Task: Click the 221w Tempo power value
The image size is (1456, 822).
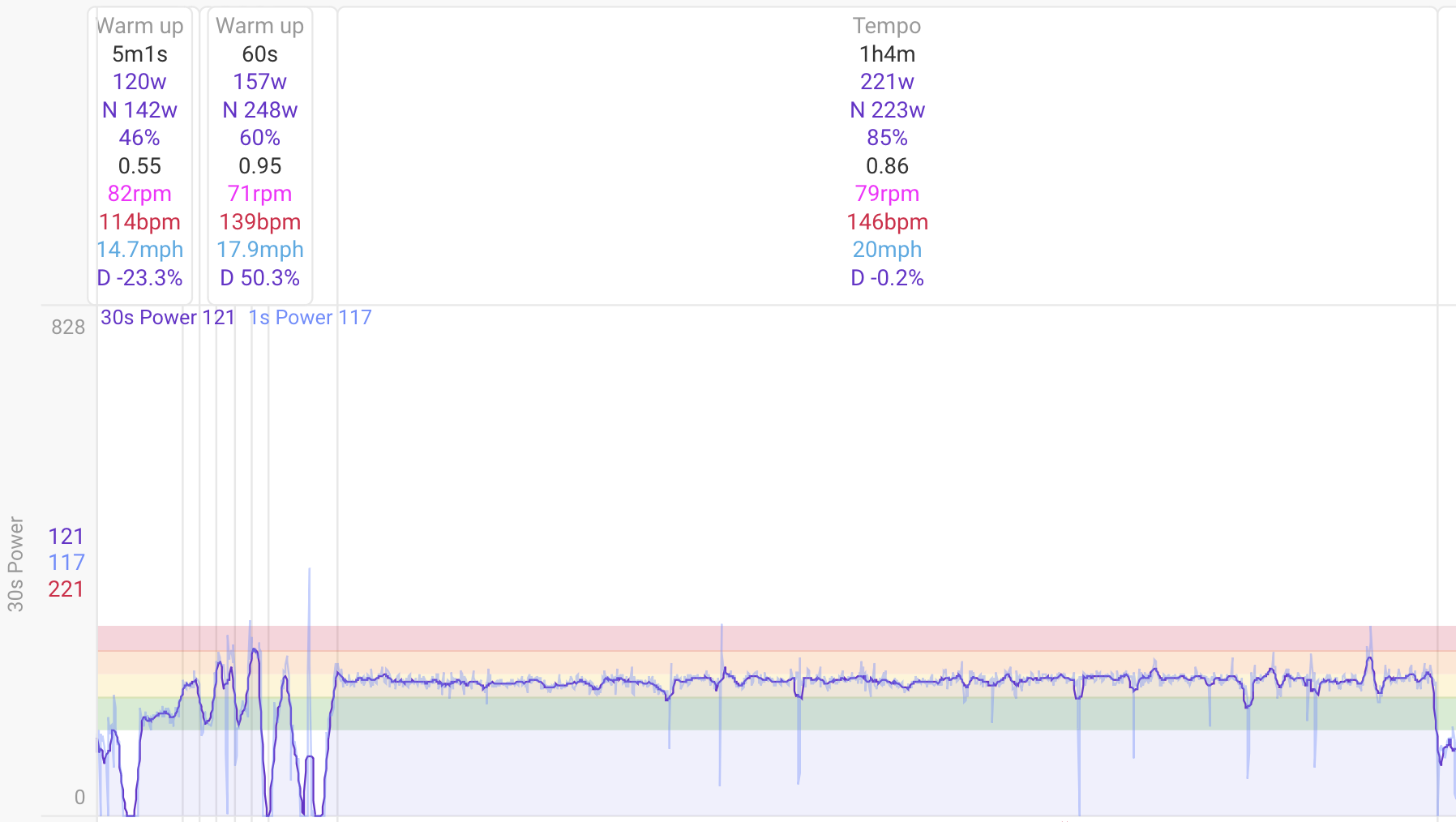Action: point(887,82)
